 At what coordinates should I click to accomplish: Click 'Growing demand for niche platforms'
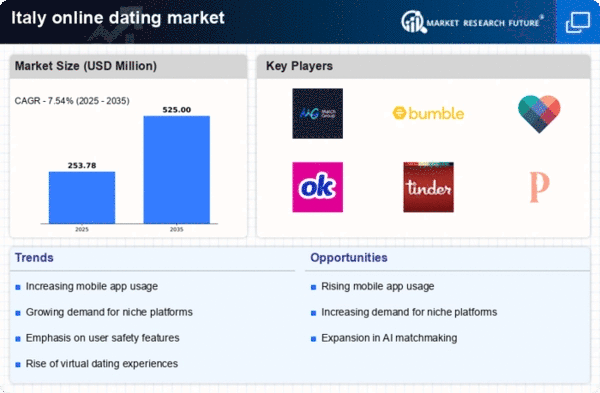109,312
